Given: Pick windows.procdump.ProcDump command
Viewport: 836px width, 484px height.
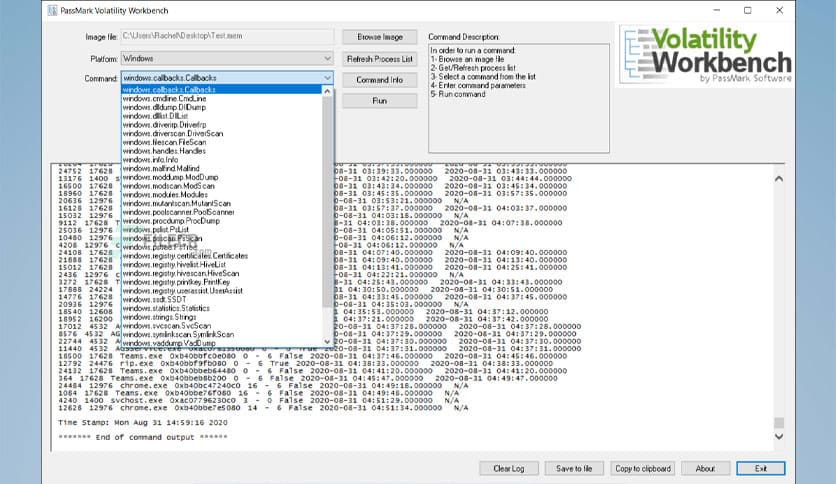Looking at the screenshot, I should (x=221, y=221).
